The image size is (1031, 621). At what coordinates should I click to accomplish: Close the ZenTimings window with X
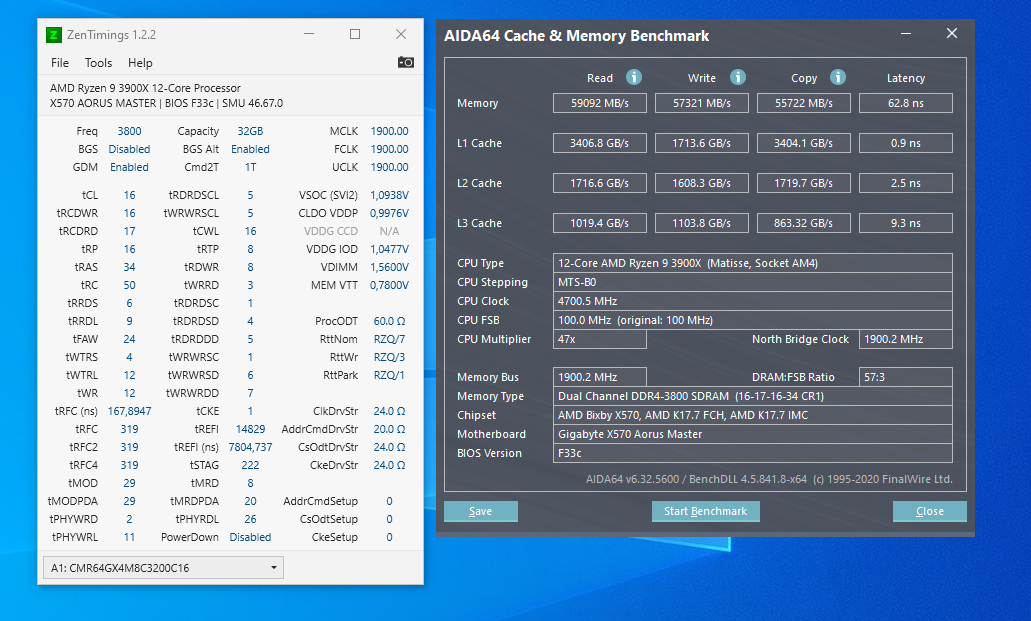(401, 34)
